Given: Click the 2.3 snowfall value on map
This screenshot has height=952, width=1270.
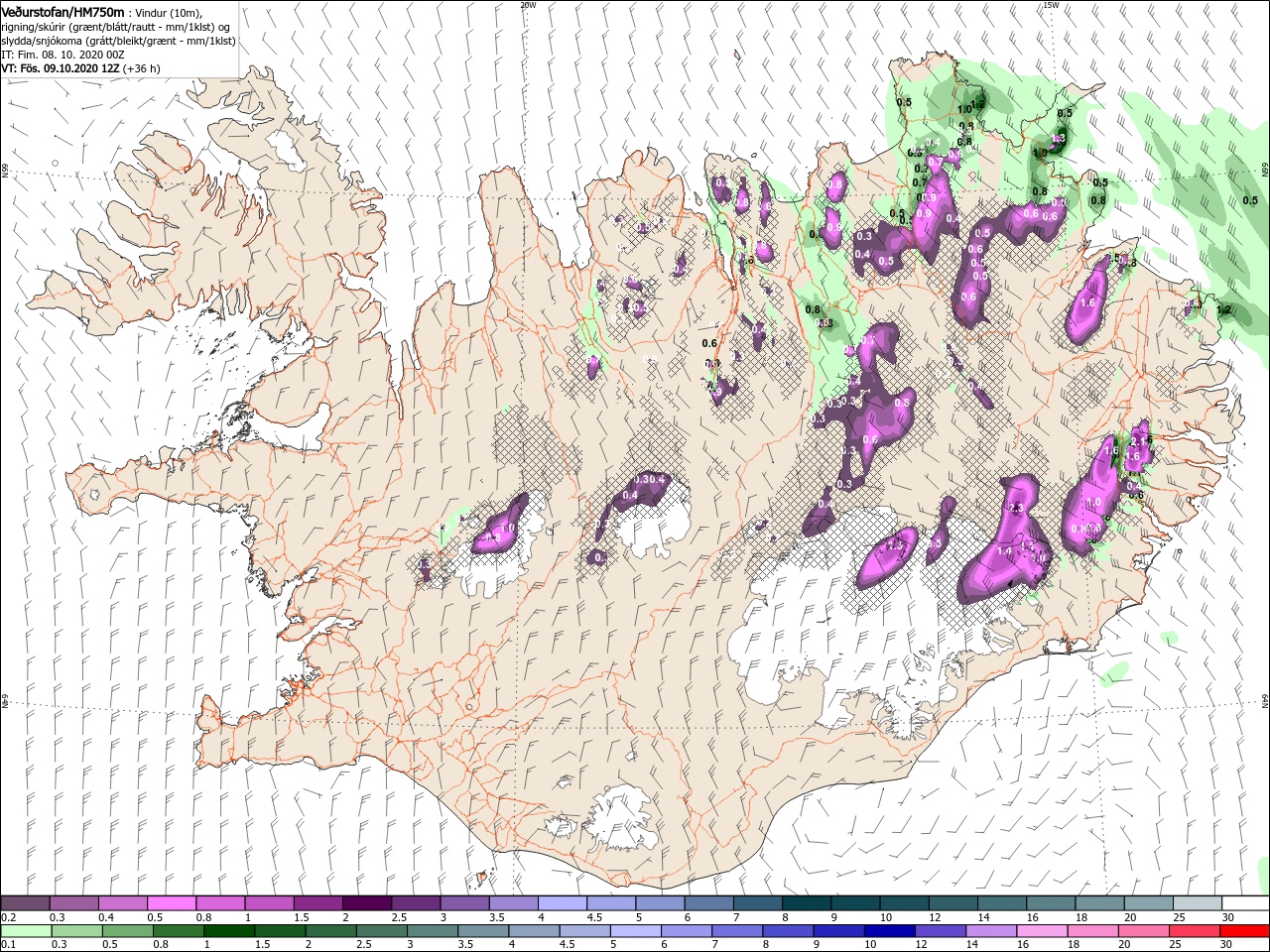Looking at the screenshot, I should (1014, 508).
